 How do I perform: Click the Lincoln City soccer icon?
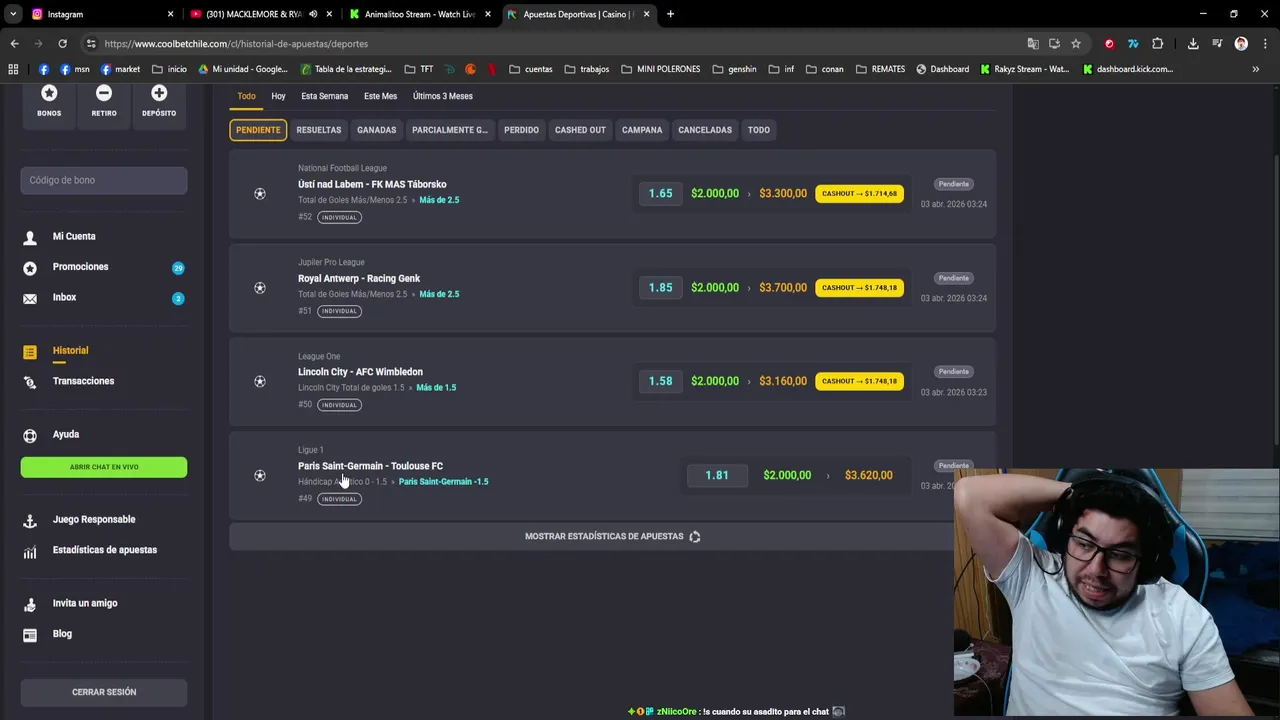260,381
